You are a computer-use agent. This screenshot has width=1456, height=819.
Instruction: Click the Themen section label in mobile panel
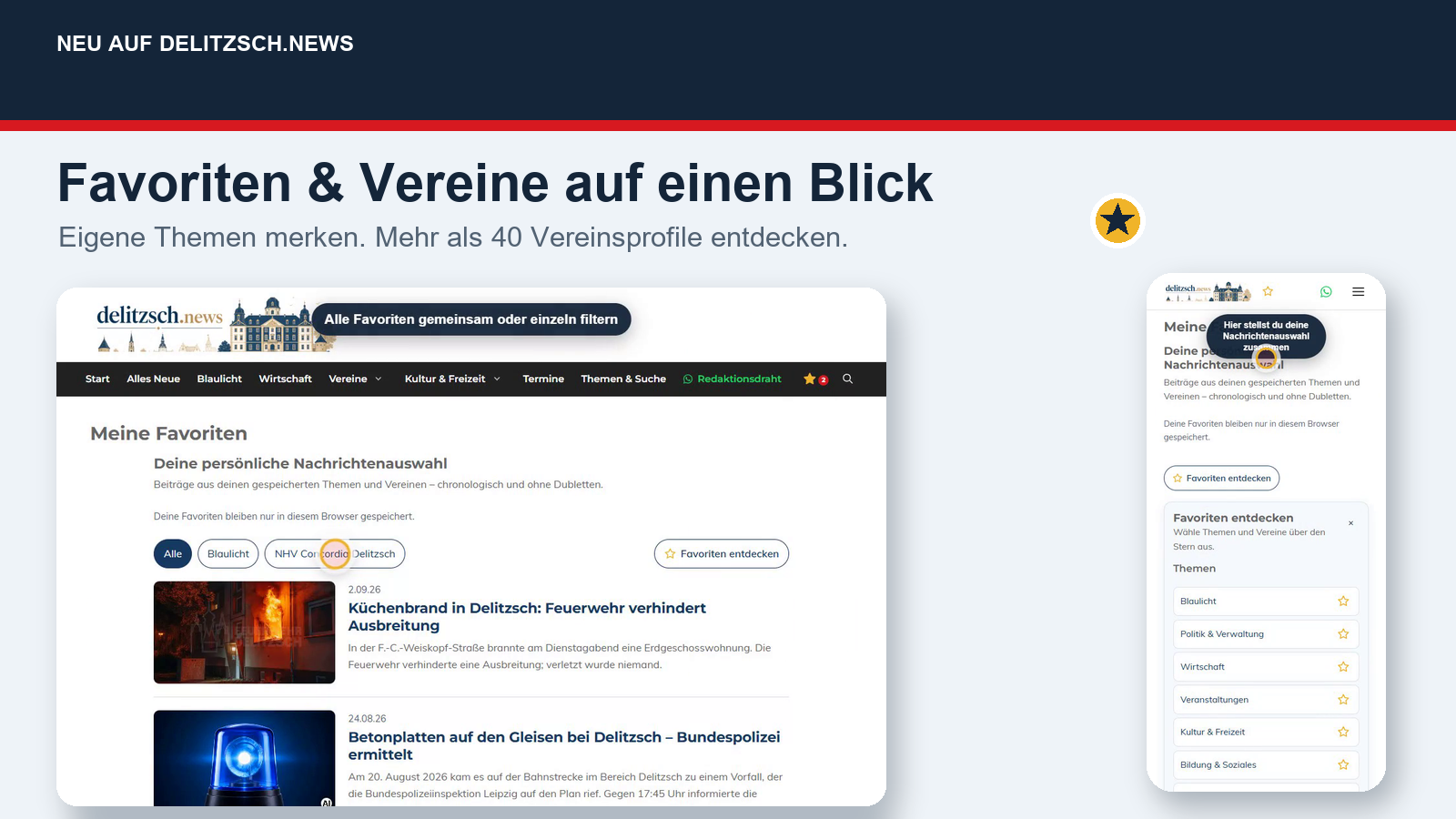1194,569
